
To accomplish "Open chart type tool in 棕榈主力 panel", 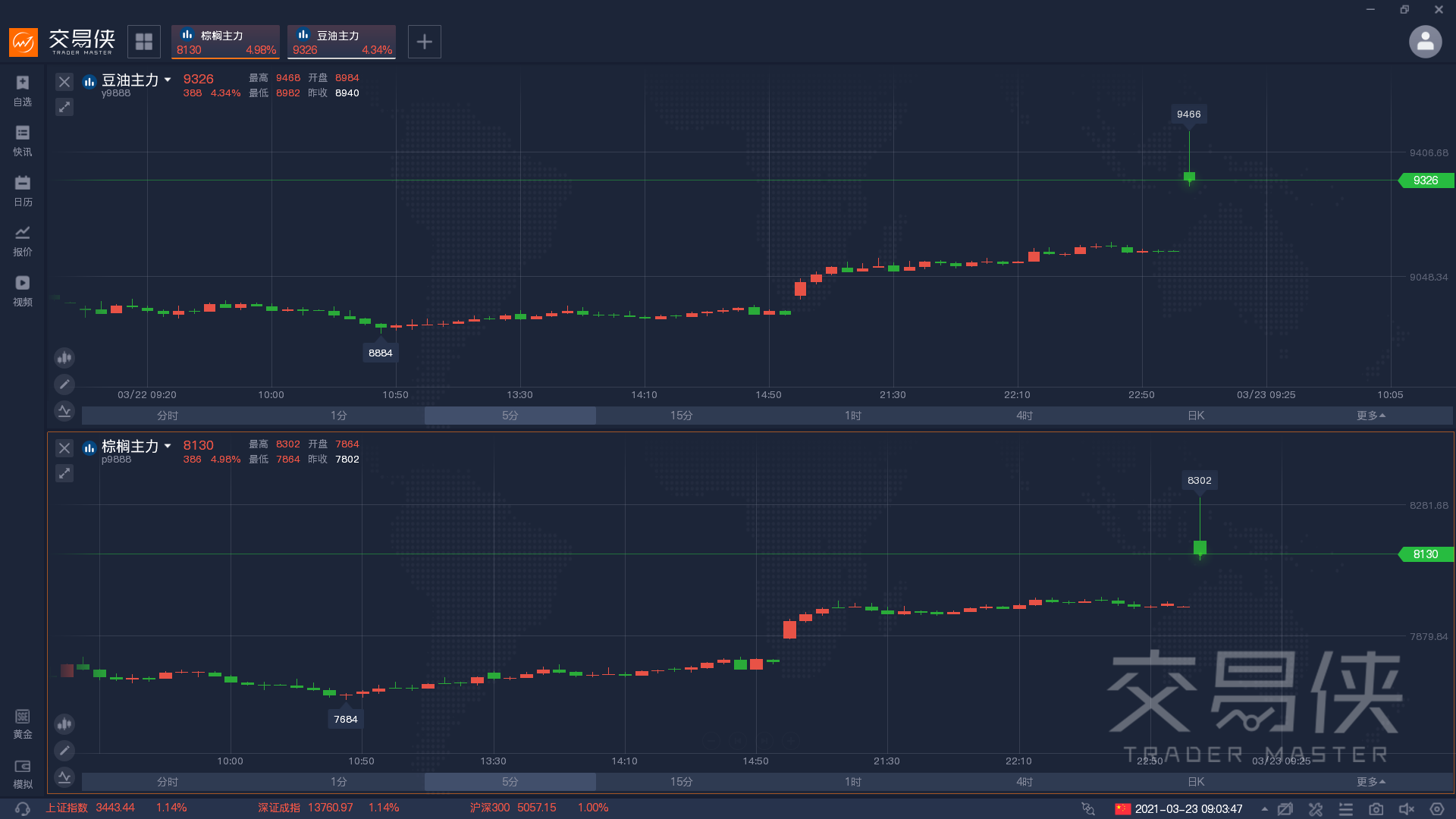I will coord(64,723).
